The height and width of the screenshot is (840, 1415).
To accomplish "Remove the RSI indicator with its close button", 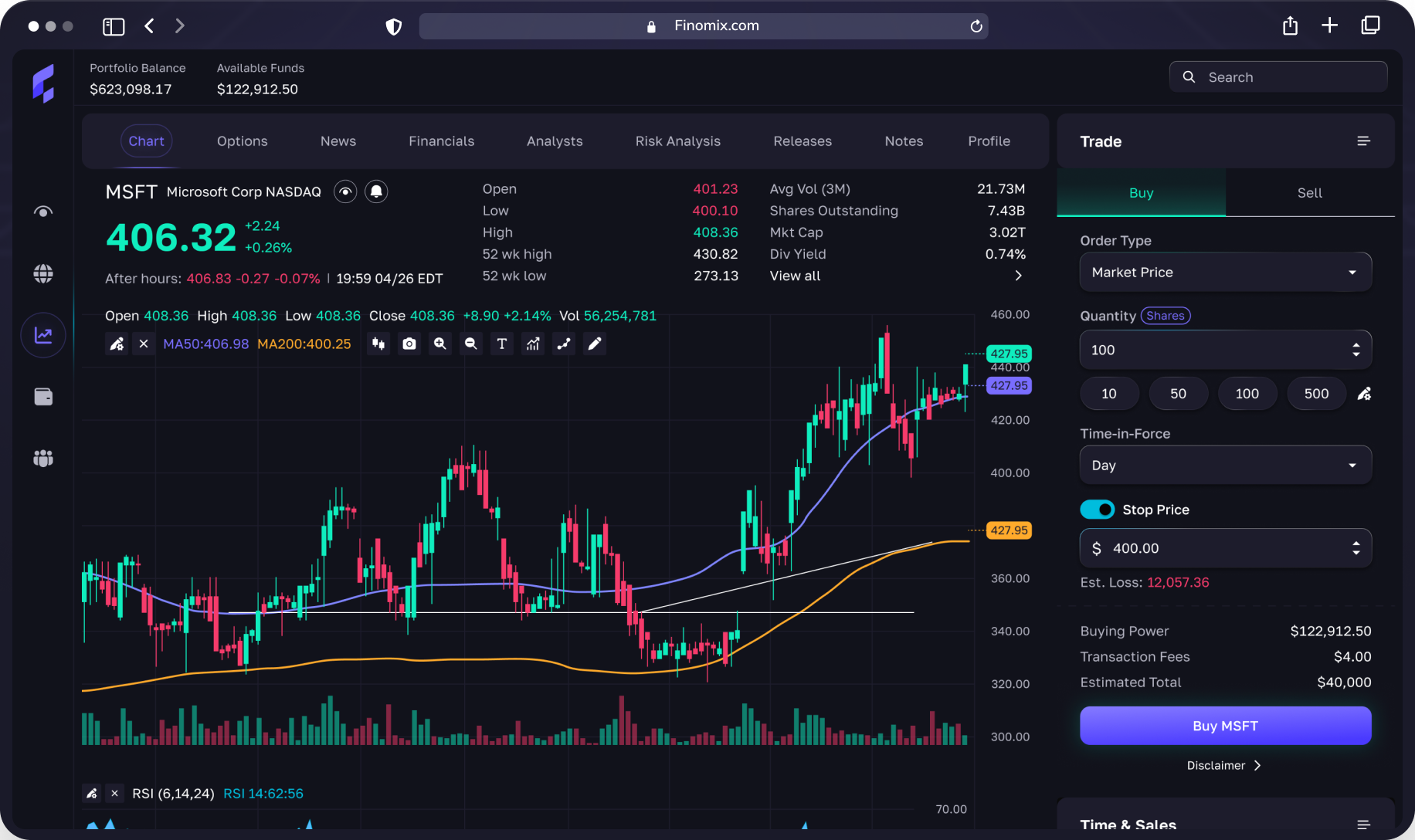I will click(x=114, y=793).
